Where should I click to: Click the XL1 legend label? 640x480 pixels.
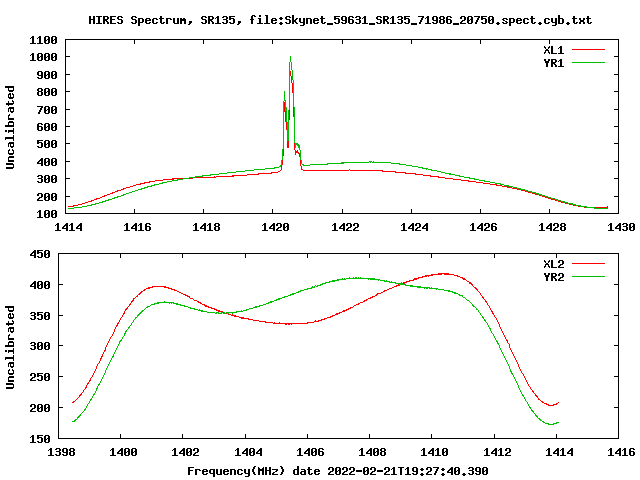[x=553, y=50]
